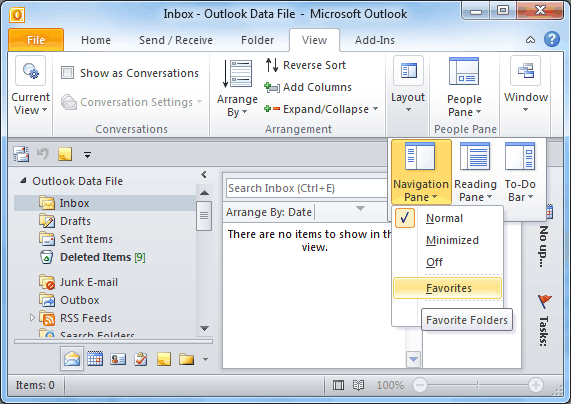Image resolution: width=571 pixels, height=404 pixels.
Task: Click the 100% zoom level text
Action: click(390, 385)
